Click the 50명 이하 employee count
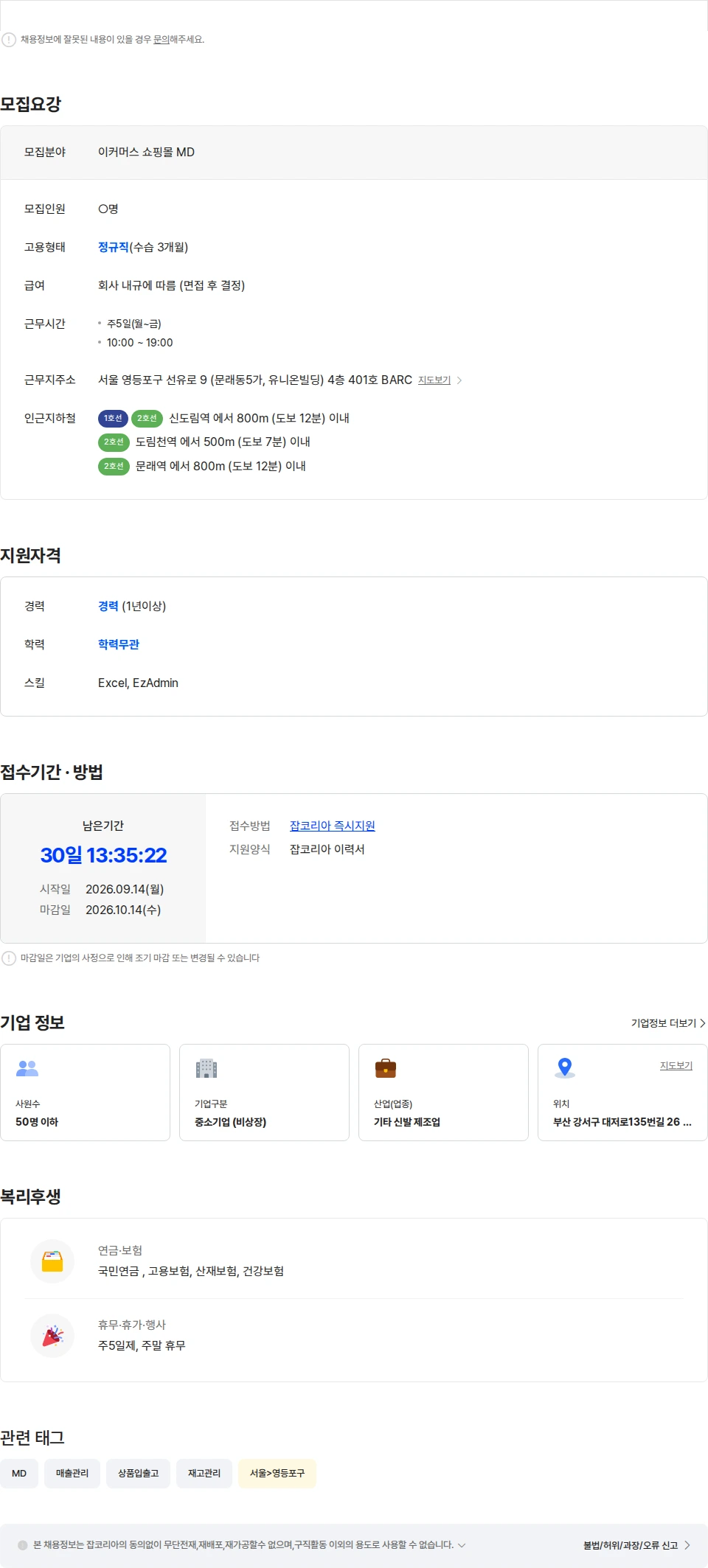This screenshot has height=1568, width=708. [37, 1122]
